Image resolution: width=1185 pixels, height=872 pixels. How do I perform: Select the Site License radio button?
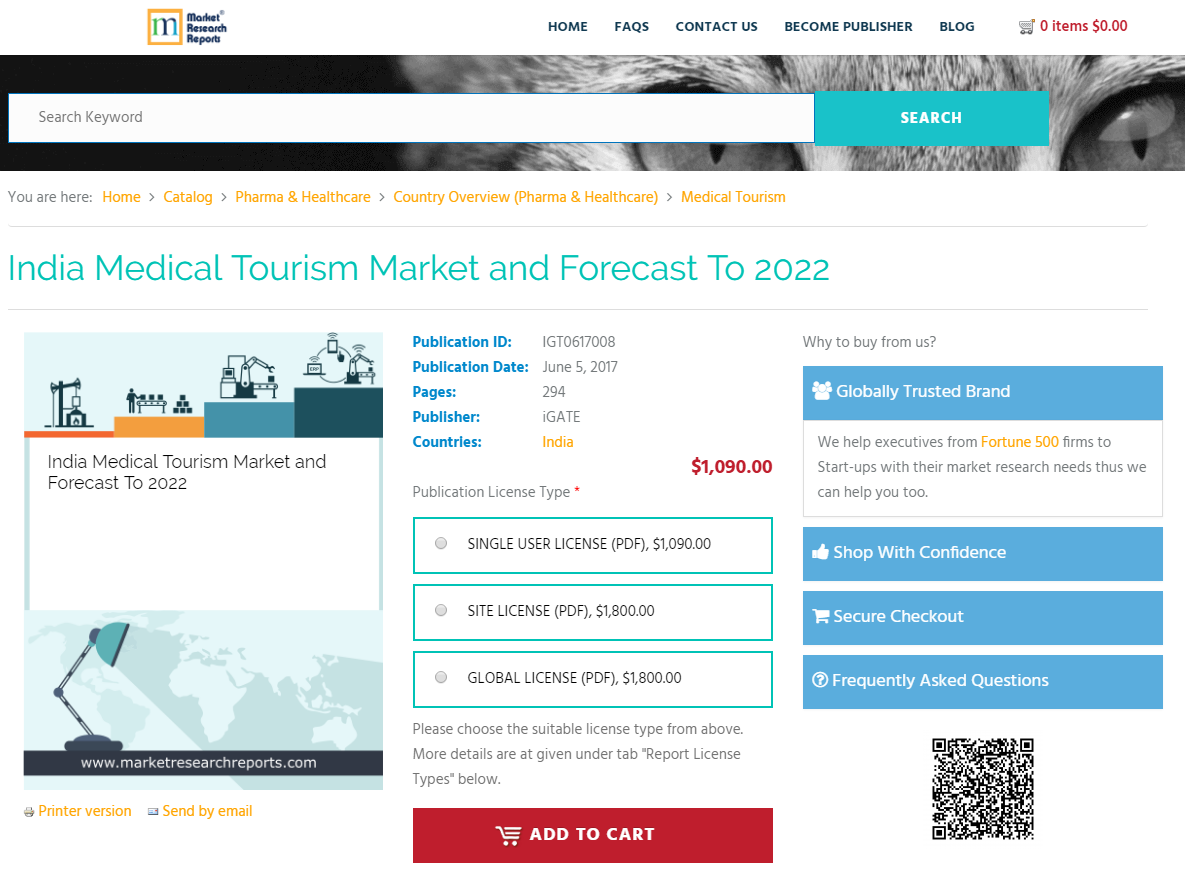click(x=441, y=611)
